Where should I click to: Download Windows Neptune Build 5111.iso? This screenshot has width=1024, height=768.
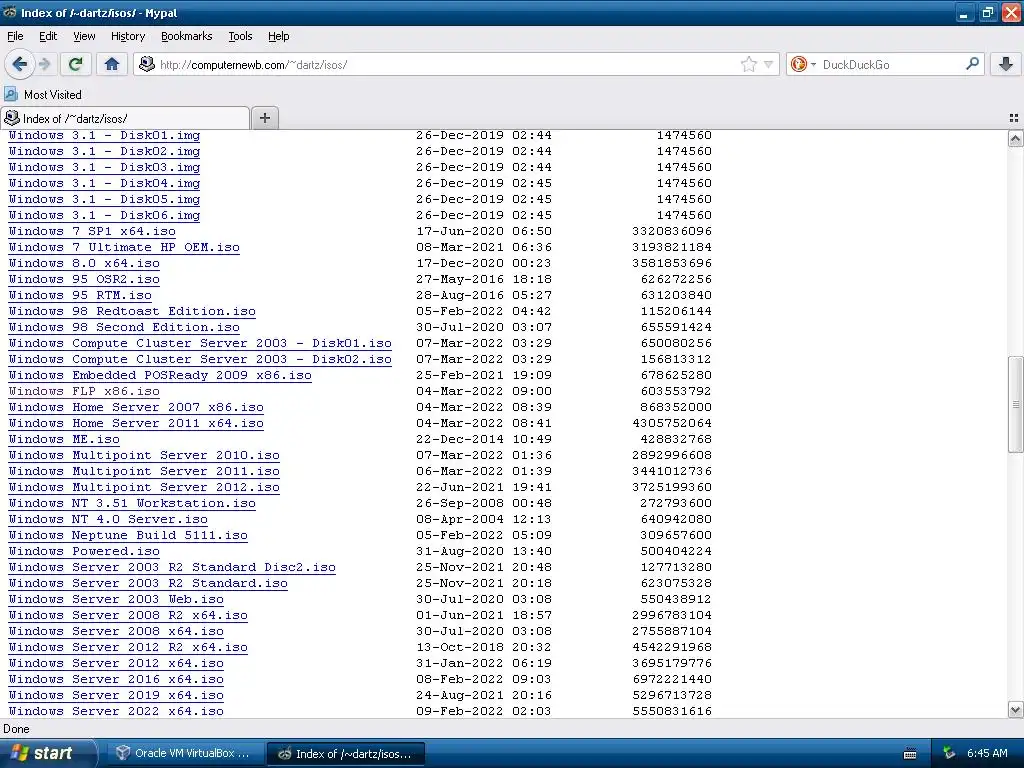point(128,536)
